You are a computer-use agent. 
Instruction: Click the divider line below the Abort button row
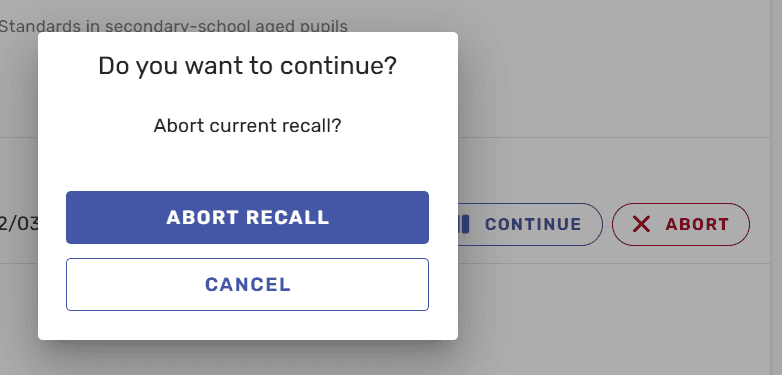[613, 263]
